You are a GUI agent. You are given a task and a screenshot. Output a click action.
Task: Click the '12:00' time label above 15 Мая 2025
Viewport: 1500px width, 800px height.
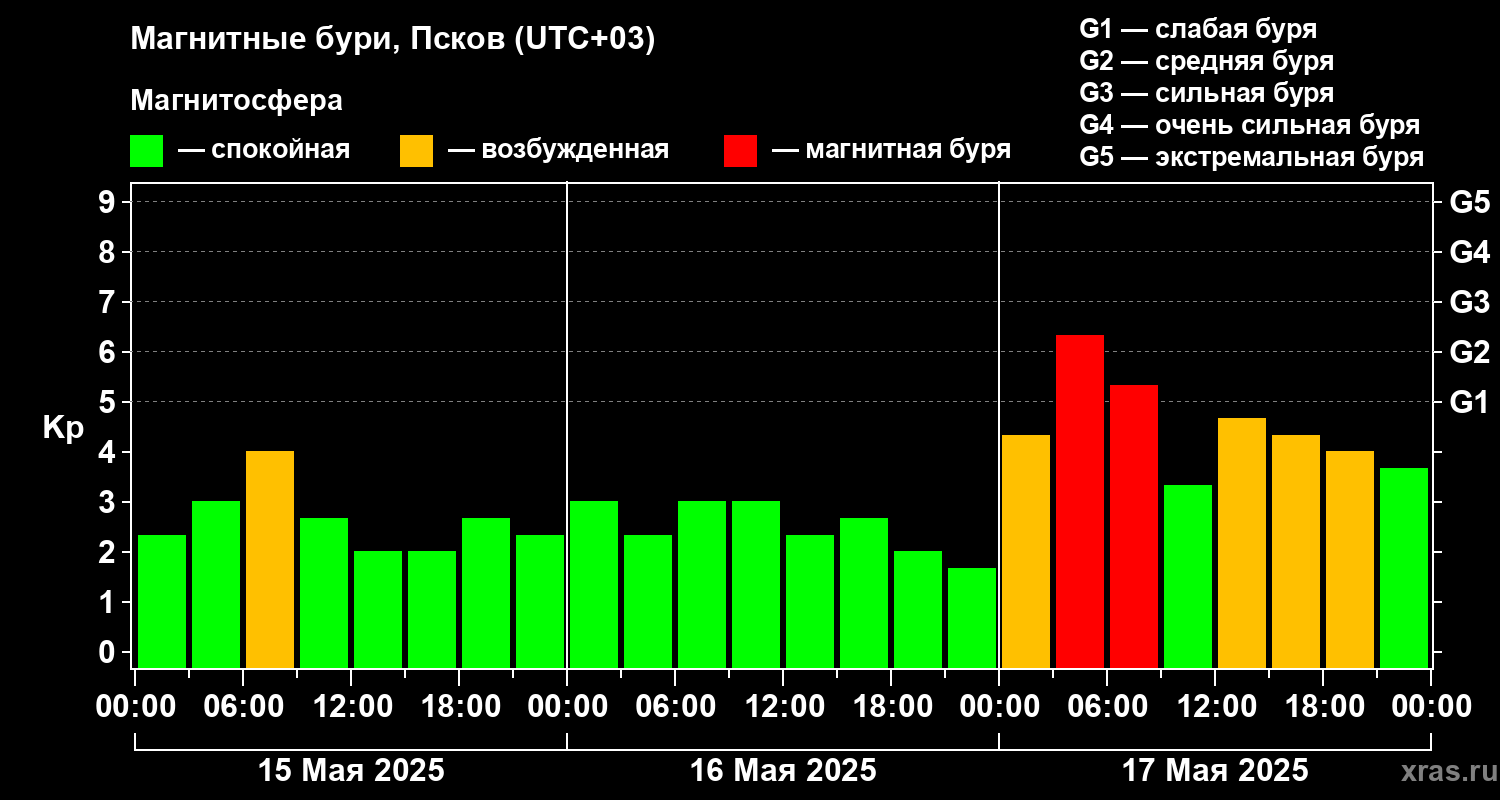tap(351, 706)
